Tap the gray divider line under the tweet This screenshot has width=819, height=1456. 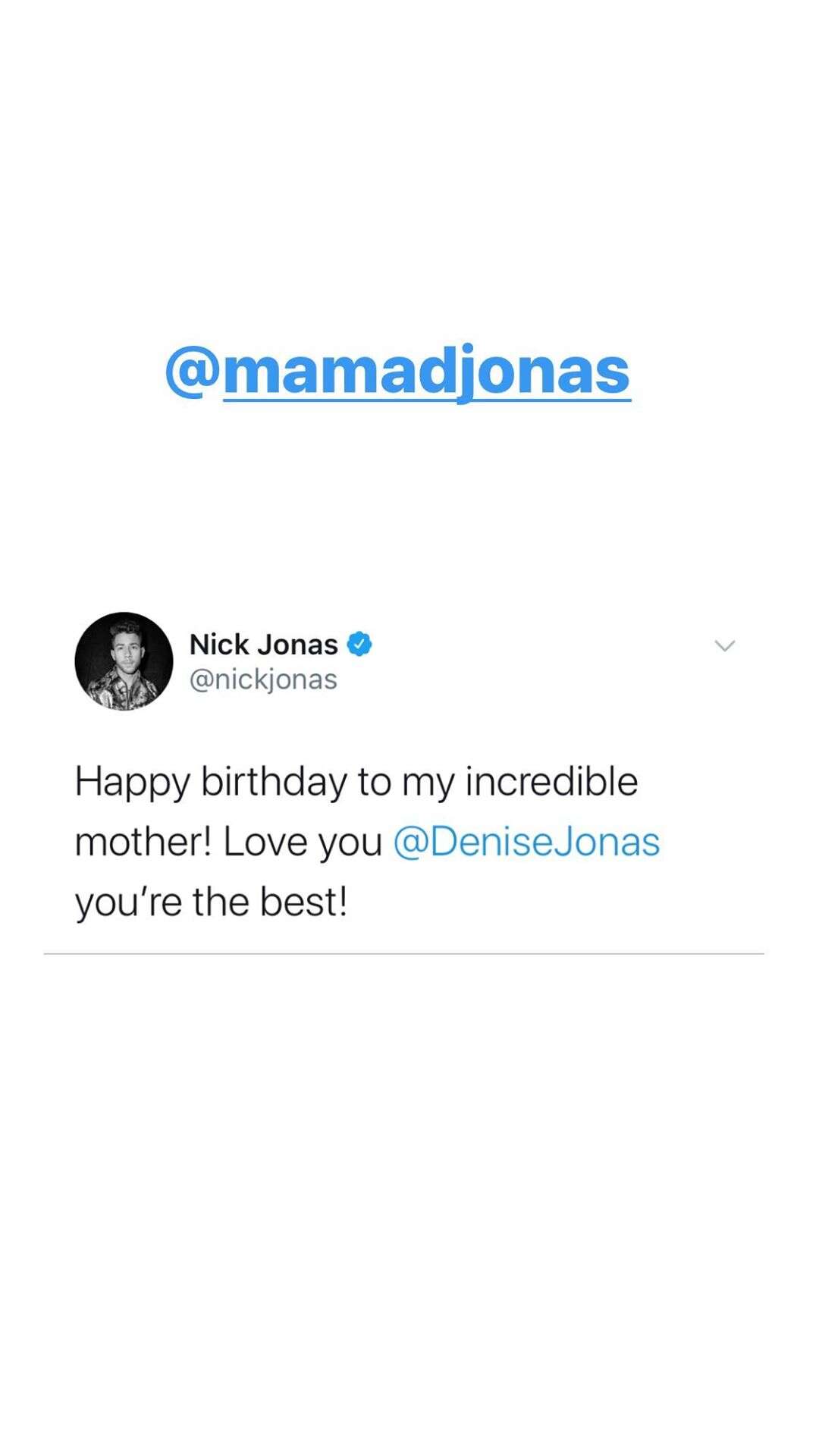click(404, 954)
